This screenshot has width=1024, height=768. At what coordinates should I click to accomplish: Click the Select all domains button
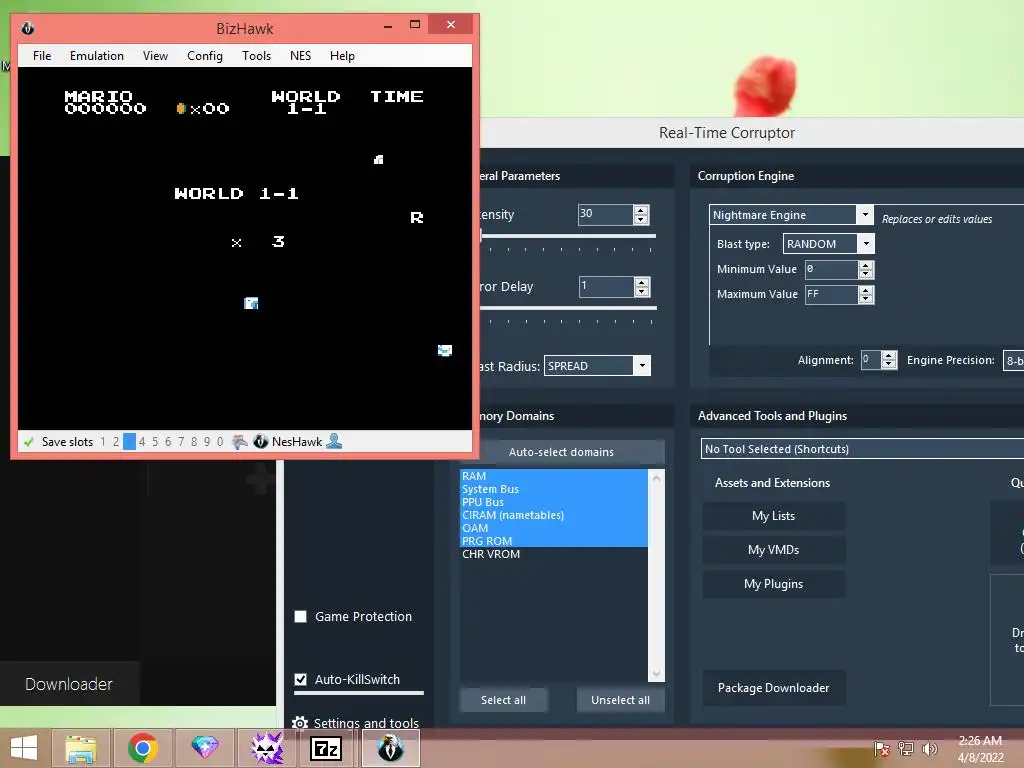(x=504, y=700)
